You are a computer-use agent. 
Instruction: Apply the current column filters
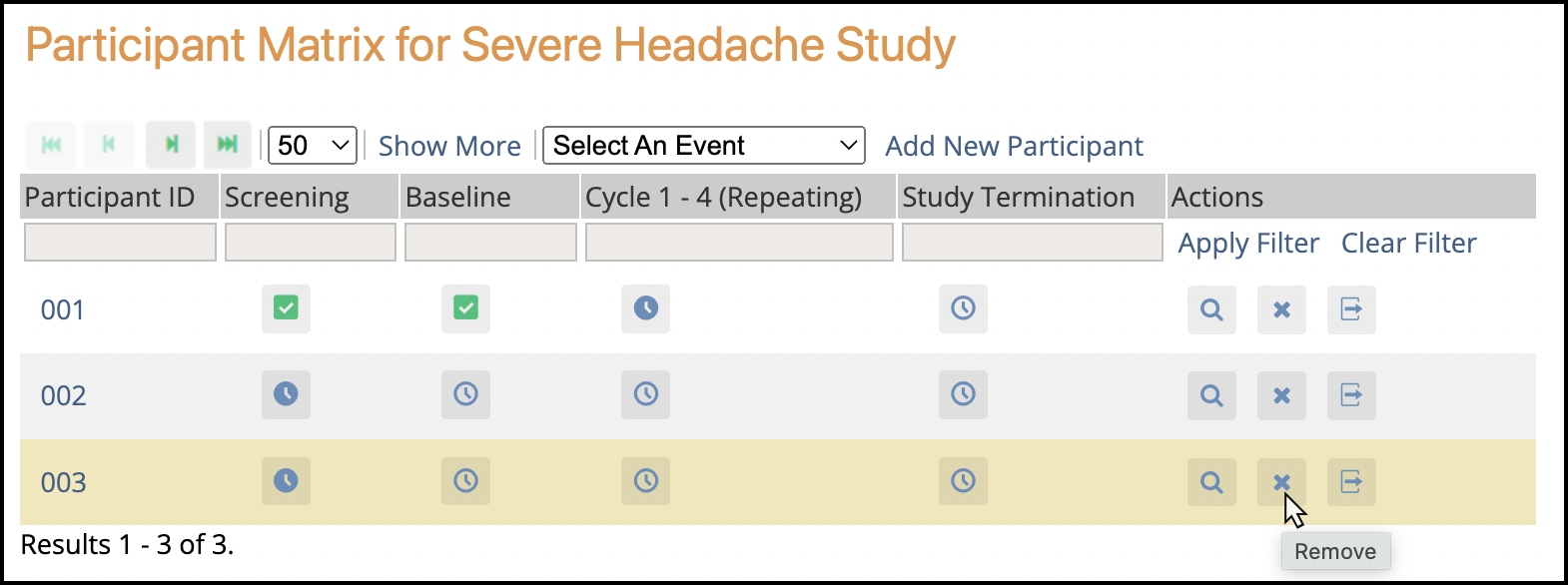coord(1247,243)
